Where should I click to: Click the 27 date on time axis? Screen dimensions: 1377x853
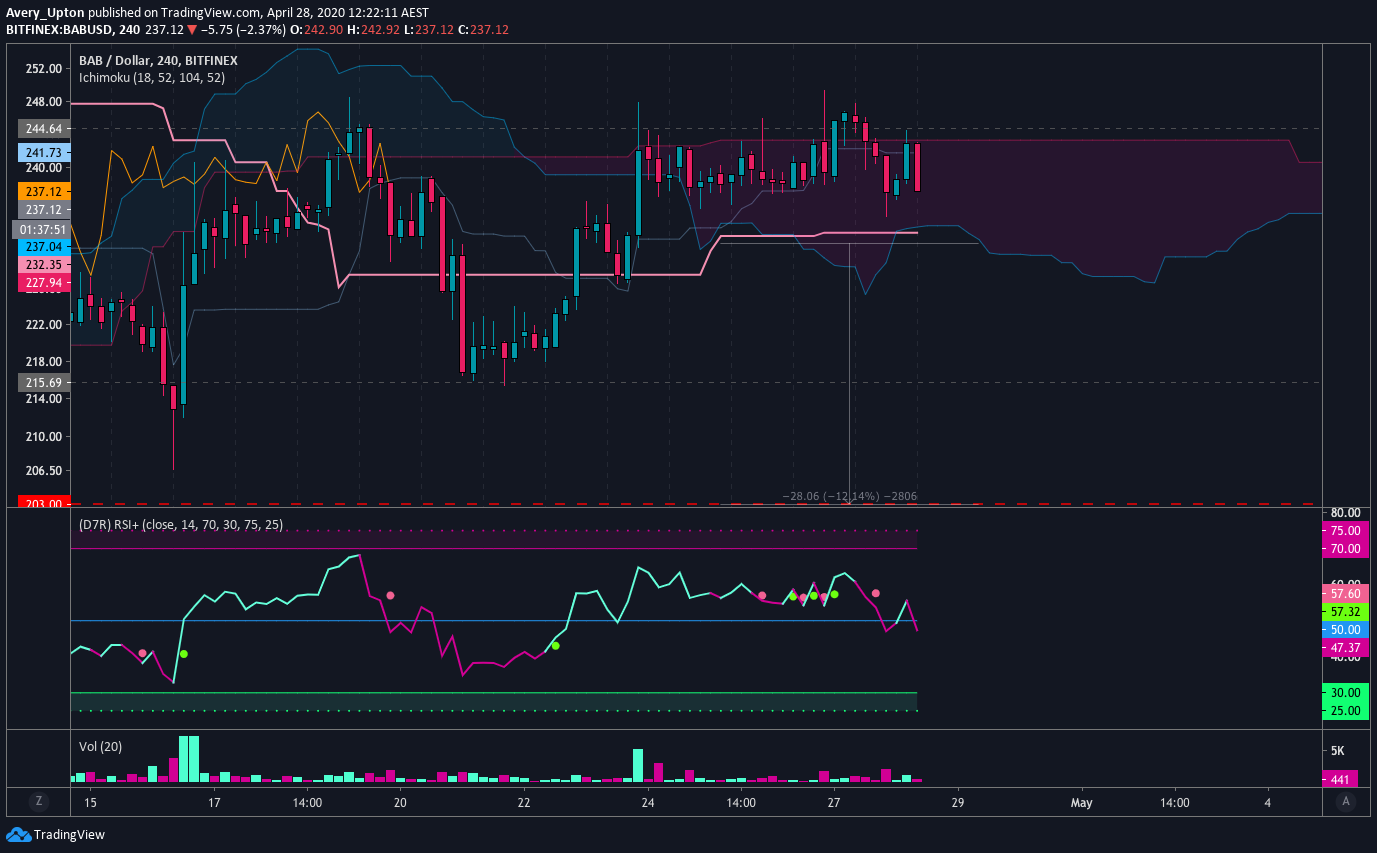click(834, 802)
